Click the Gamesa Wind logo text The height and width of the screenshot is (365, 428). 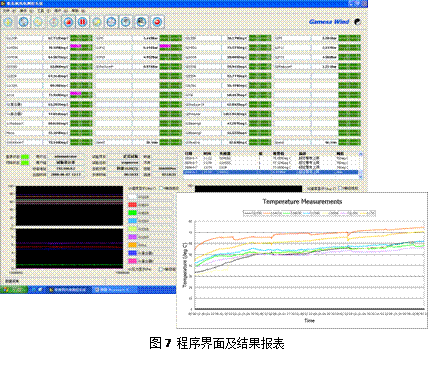tap(329, 22)
